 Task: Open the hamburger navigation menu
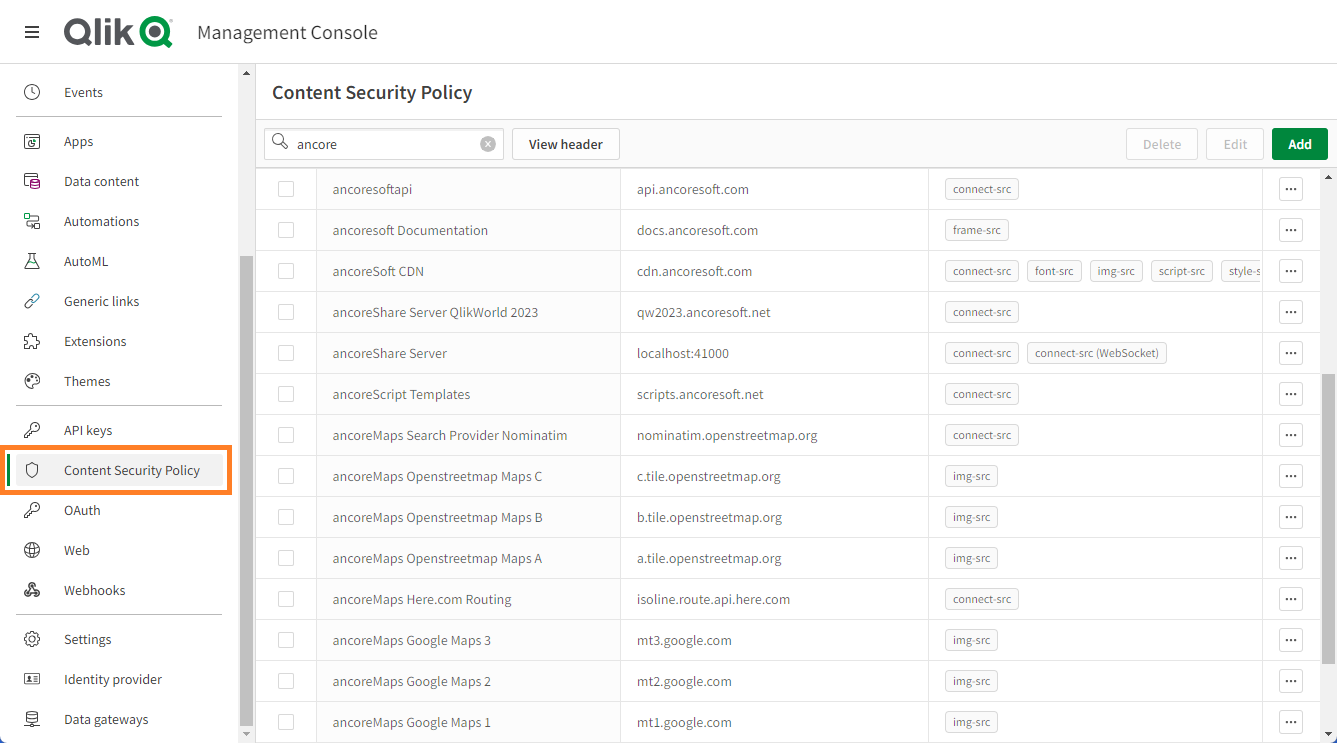[x=32, y=32]
